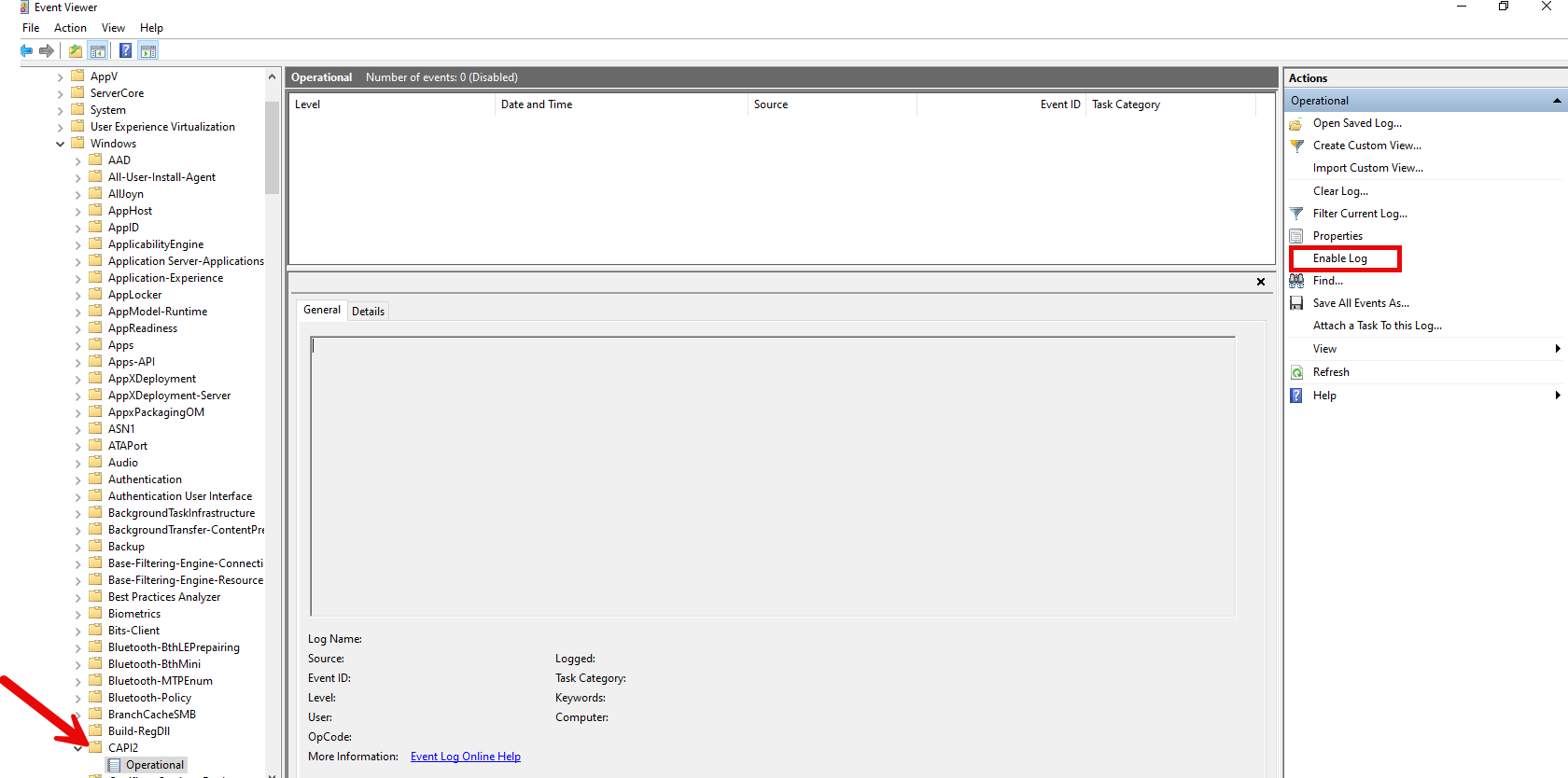1568x778 pixels.
Task: Click the tree pane scroll up arrow
Action: click(x=272, y=76)
